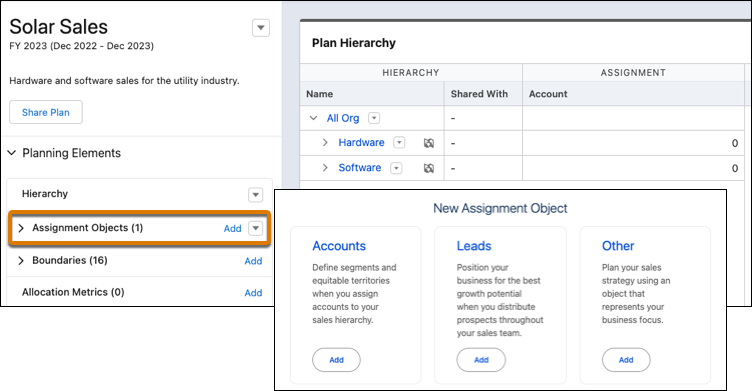Click the Hardware row account value 0
752x391 pixels.
tap(735, 143)
